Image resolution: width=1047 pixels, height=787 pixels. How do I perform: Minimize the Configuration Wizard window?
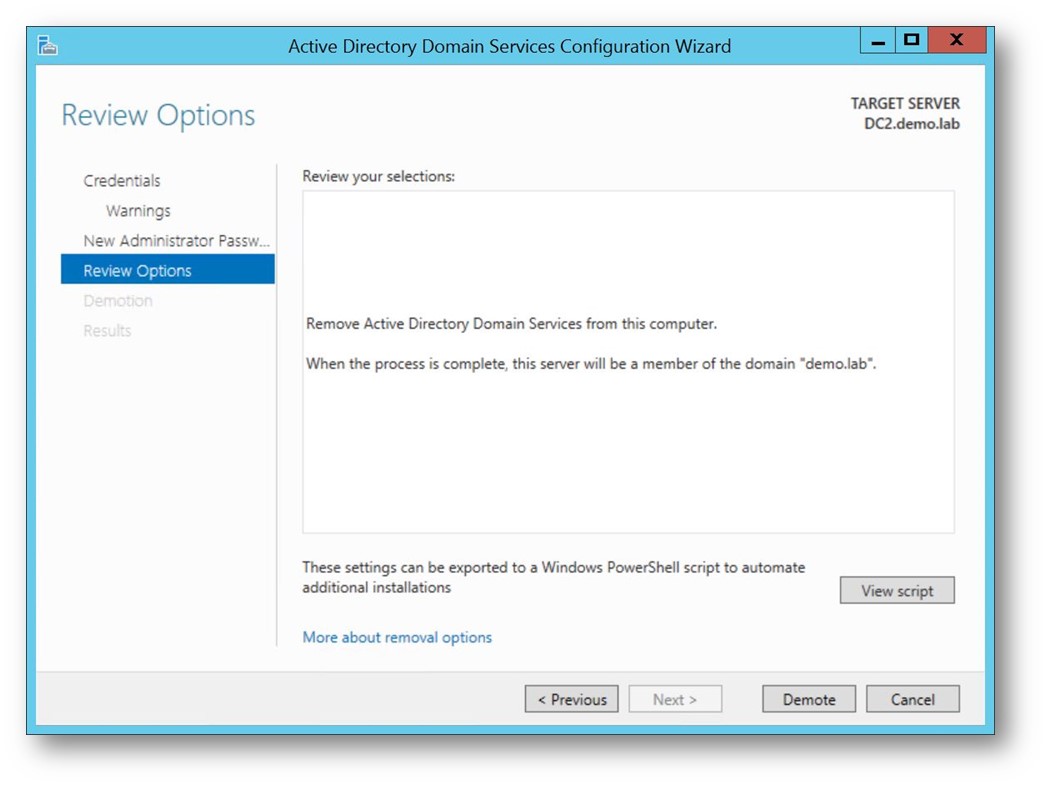[878, 42]
